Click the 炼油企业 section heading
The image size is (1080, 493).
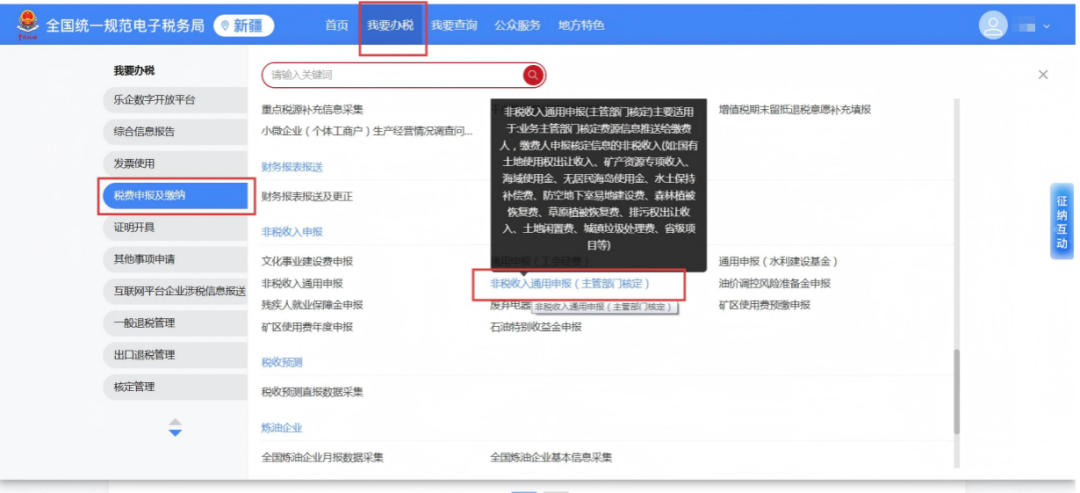click(282, 428)
